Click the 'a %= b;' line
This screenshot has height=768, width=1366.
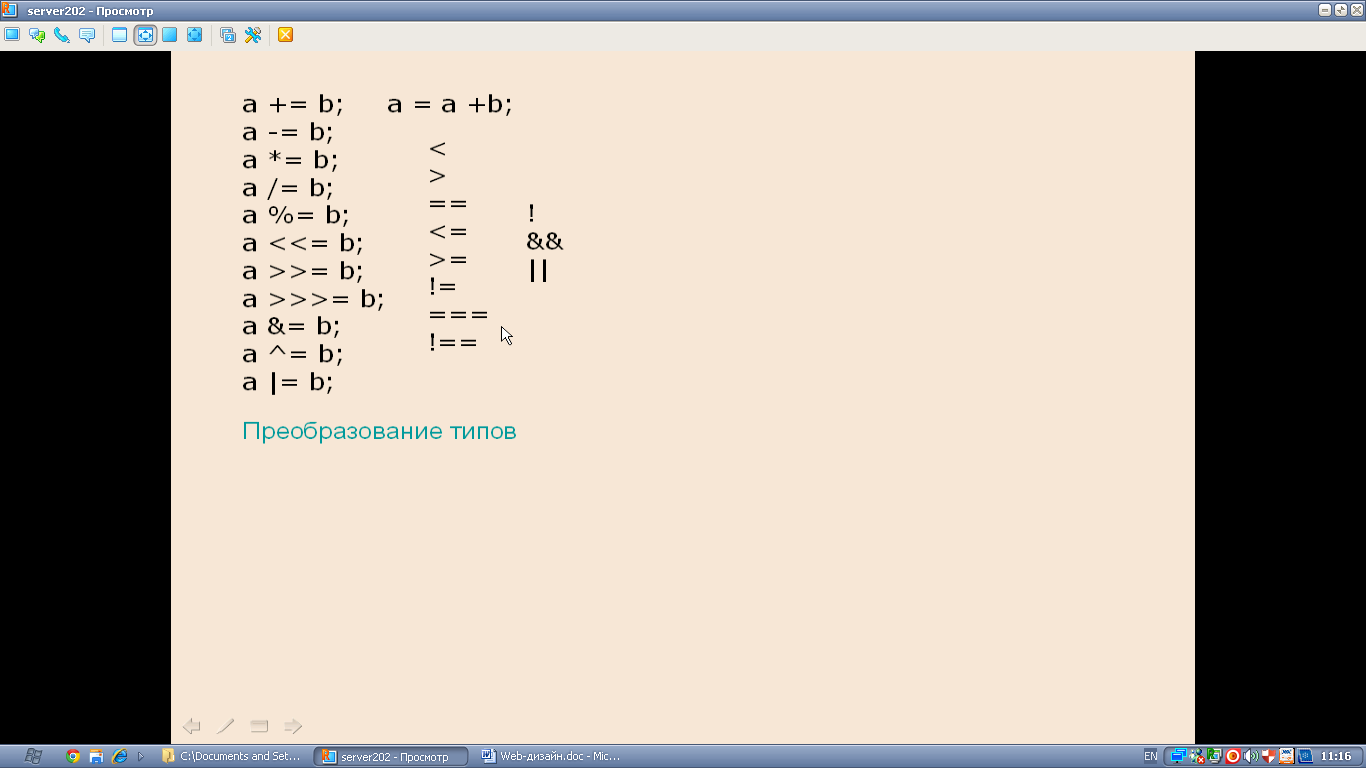pos(295,215)
